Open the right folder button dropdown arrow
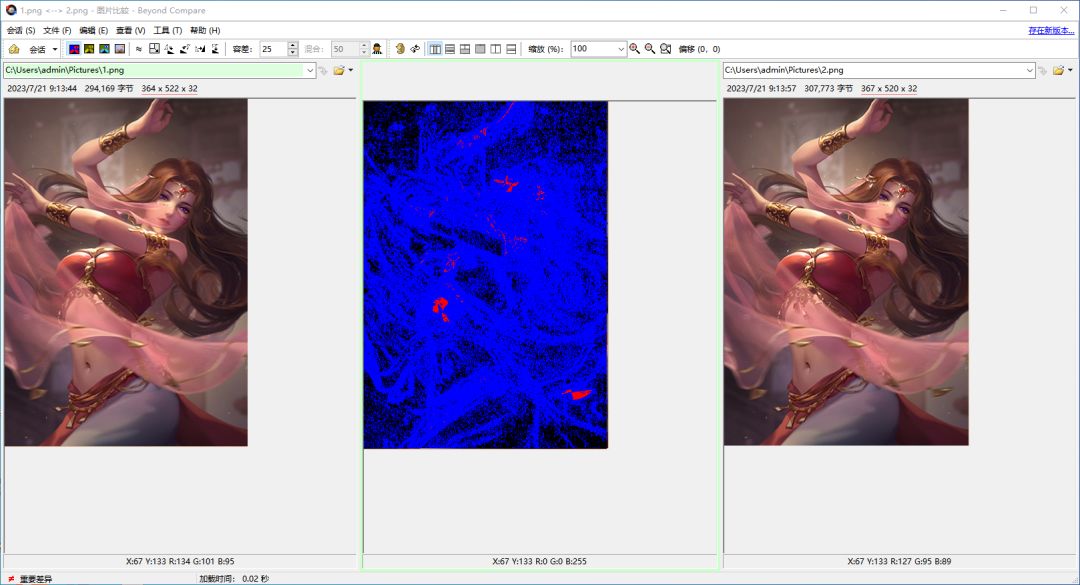 coord(1070,70)
